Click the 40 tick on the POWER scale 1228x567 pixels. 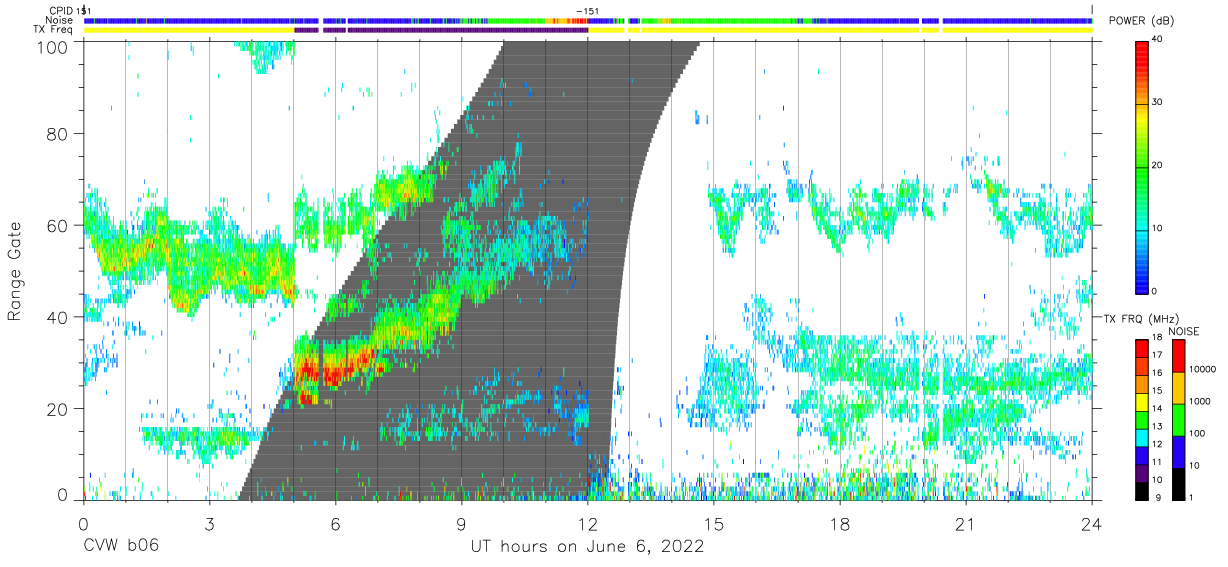coord(1158,39)
